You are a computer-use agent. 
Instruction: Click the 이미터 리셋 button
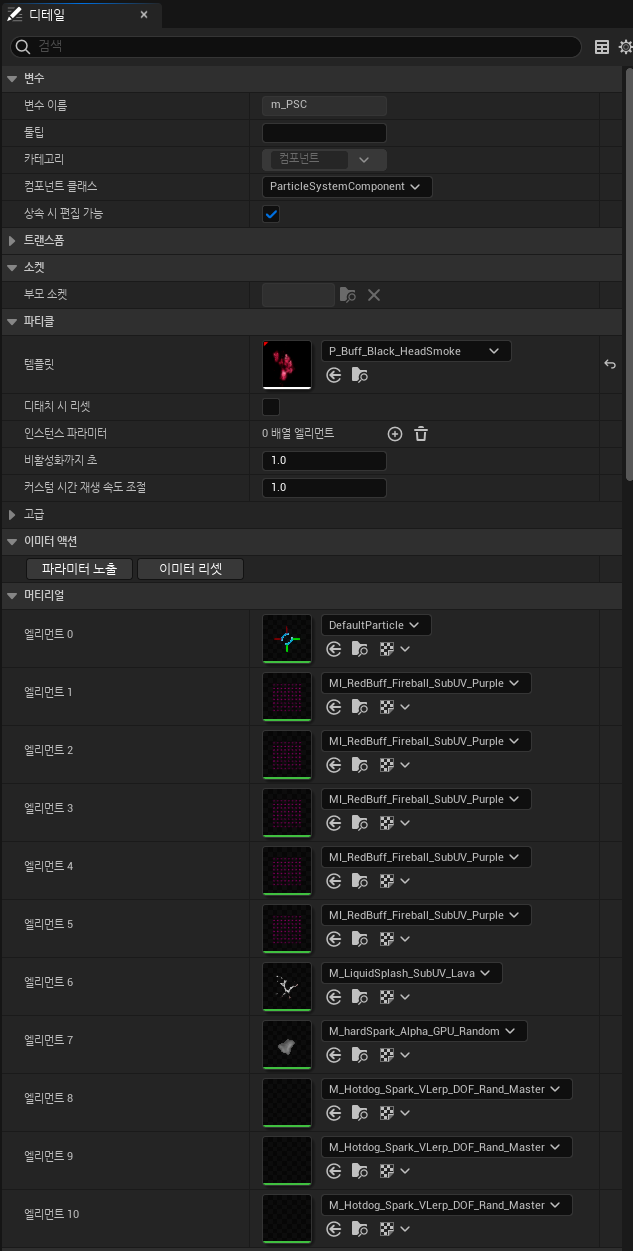click(190, 569)
